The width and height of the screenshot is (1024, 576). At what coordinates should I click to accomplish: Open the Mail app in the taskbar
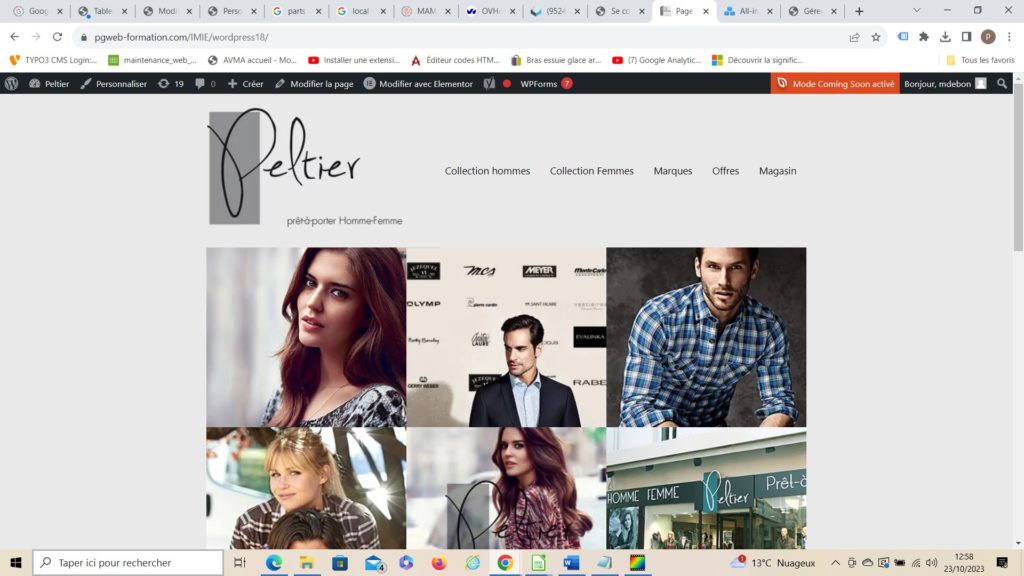pos(374,562)
